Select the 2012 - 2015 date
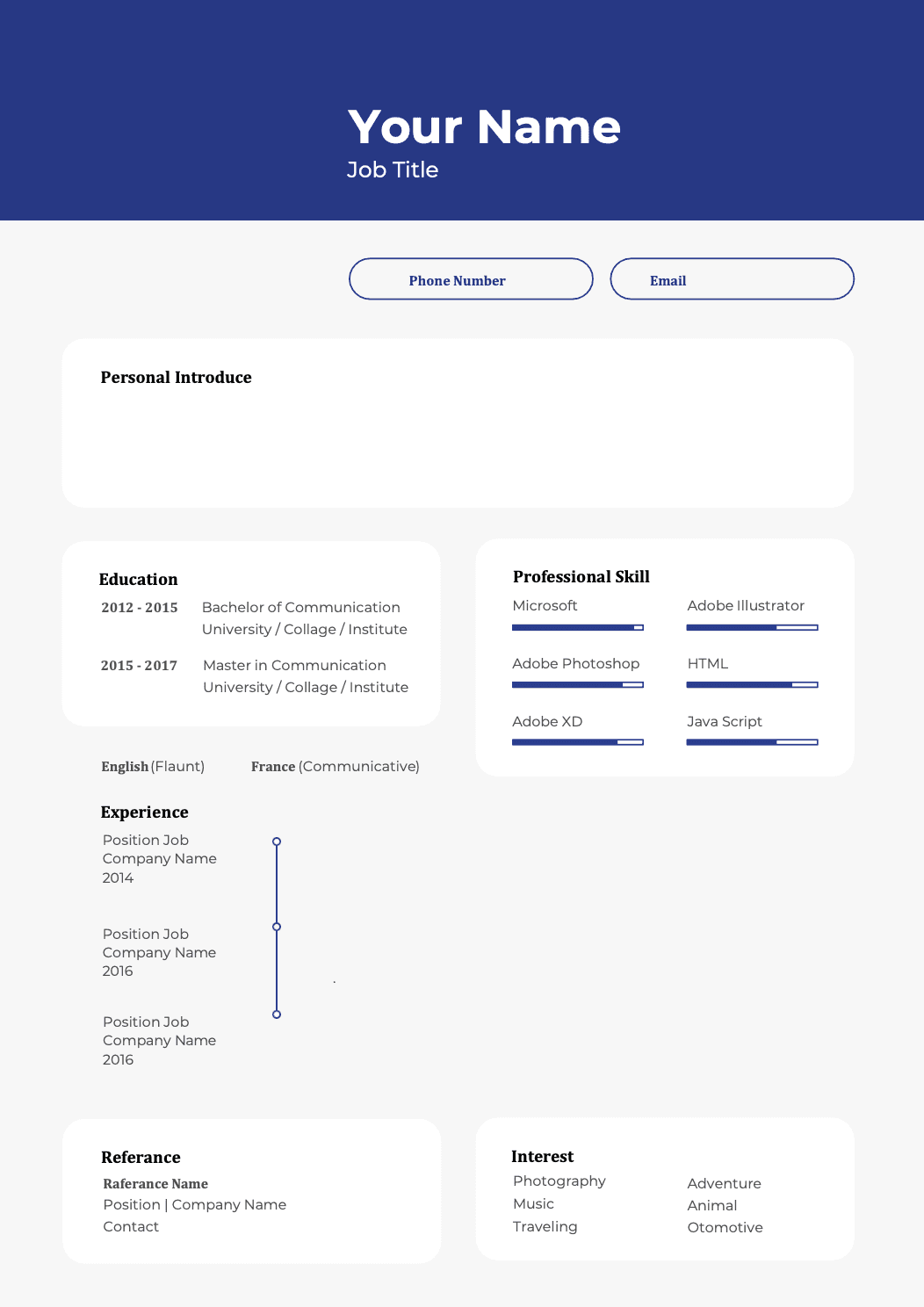This screenshot has height=1307, width=924. click(x=139, y=608)
